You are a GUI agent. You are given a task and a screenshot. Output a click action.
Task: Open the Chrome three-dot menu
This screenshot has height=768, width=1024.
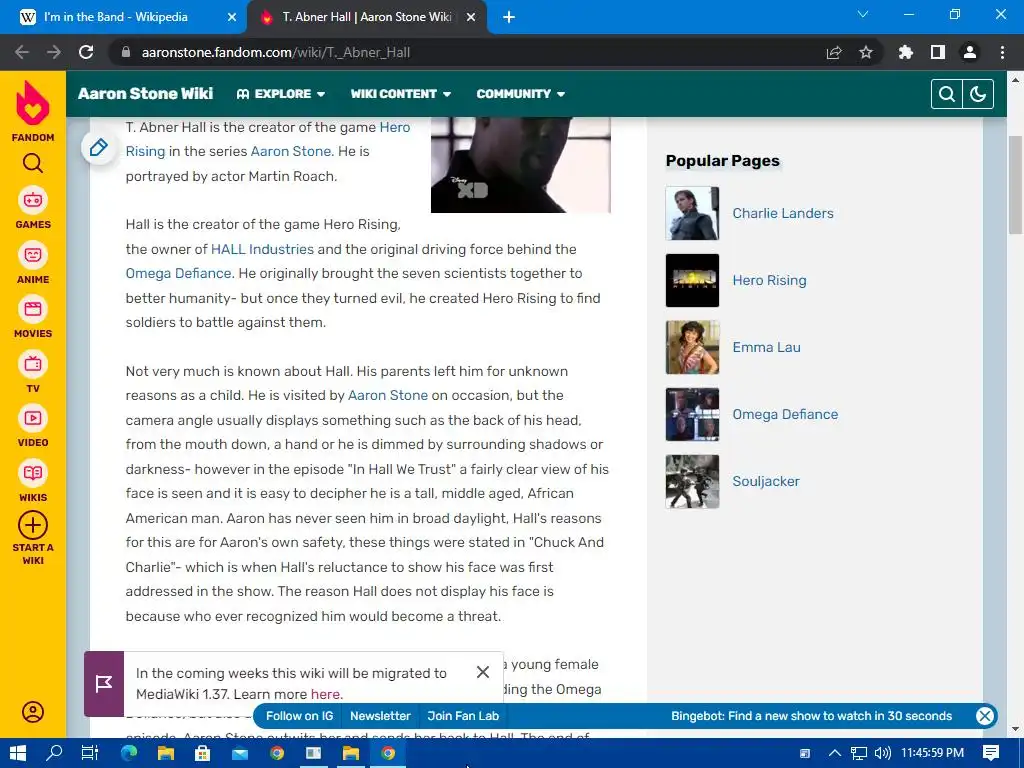pos(1002,52)
